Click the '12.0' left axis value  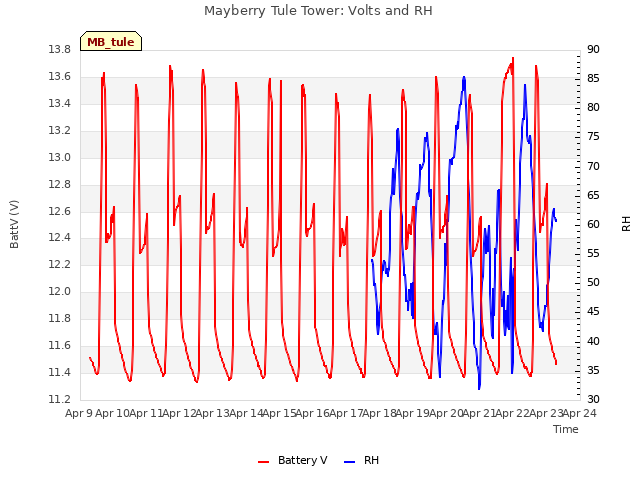[x=60, y=292]
